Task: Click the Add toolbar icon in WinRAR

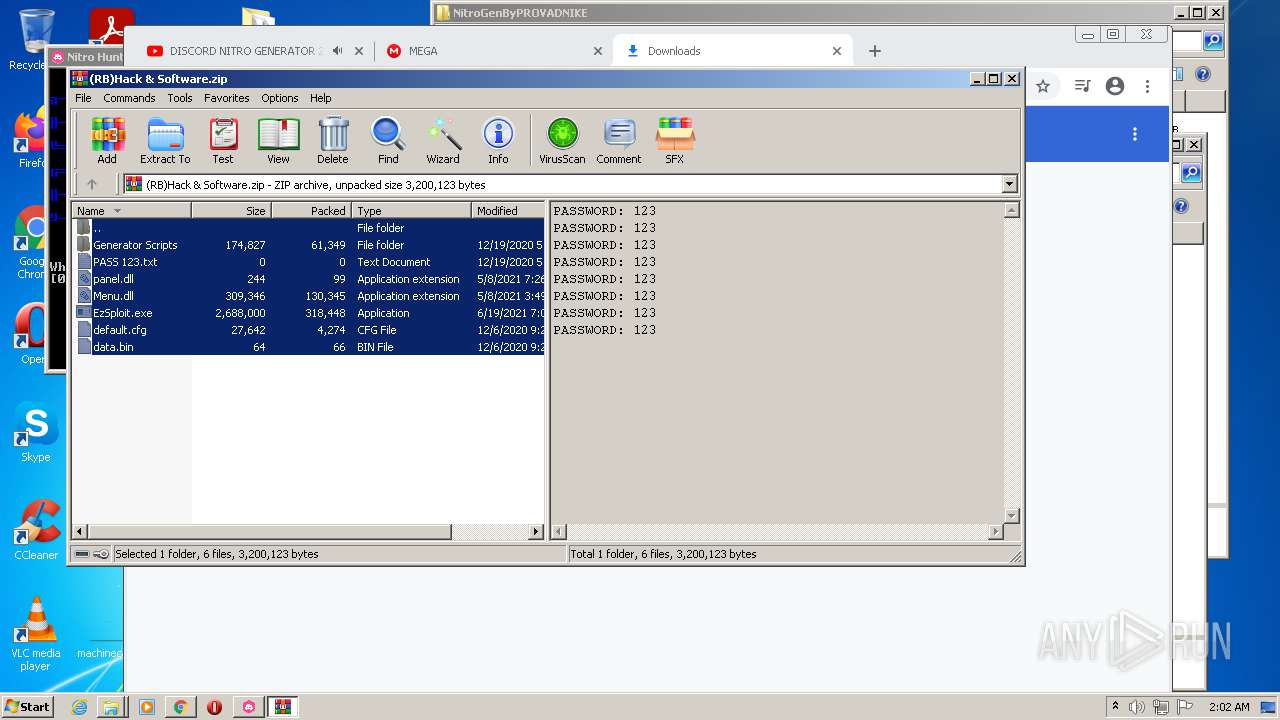Action: coord(107,141)
